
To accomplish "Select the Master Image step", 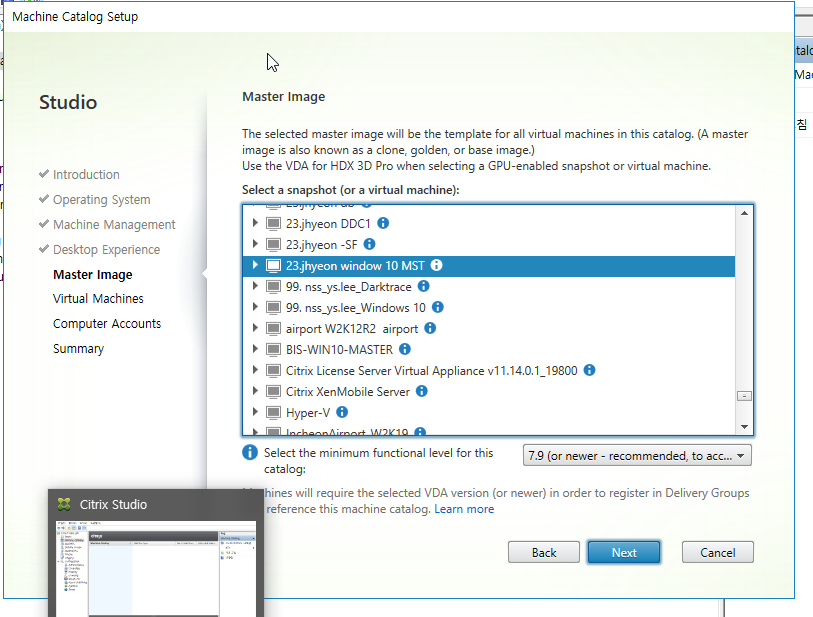I will [92, 274].
